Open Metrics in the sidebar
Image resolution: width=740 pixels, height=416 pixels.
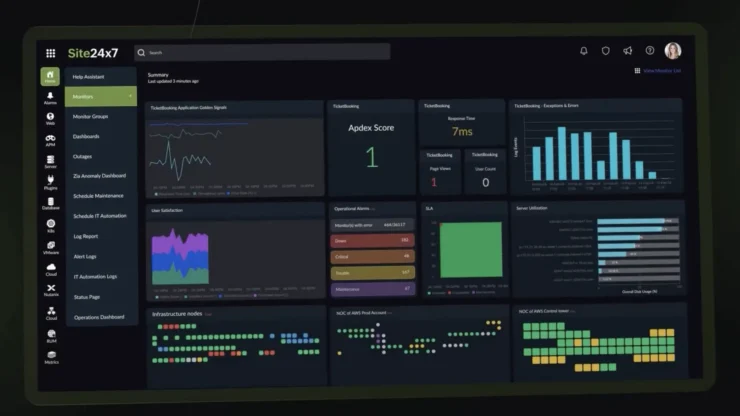point(51,357)
